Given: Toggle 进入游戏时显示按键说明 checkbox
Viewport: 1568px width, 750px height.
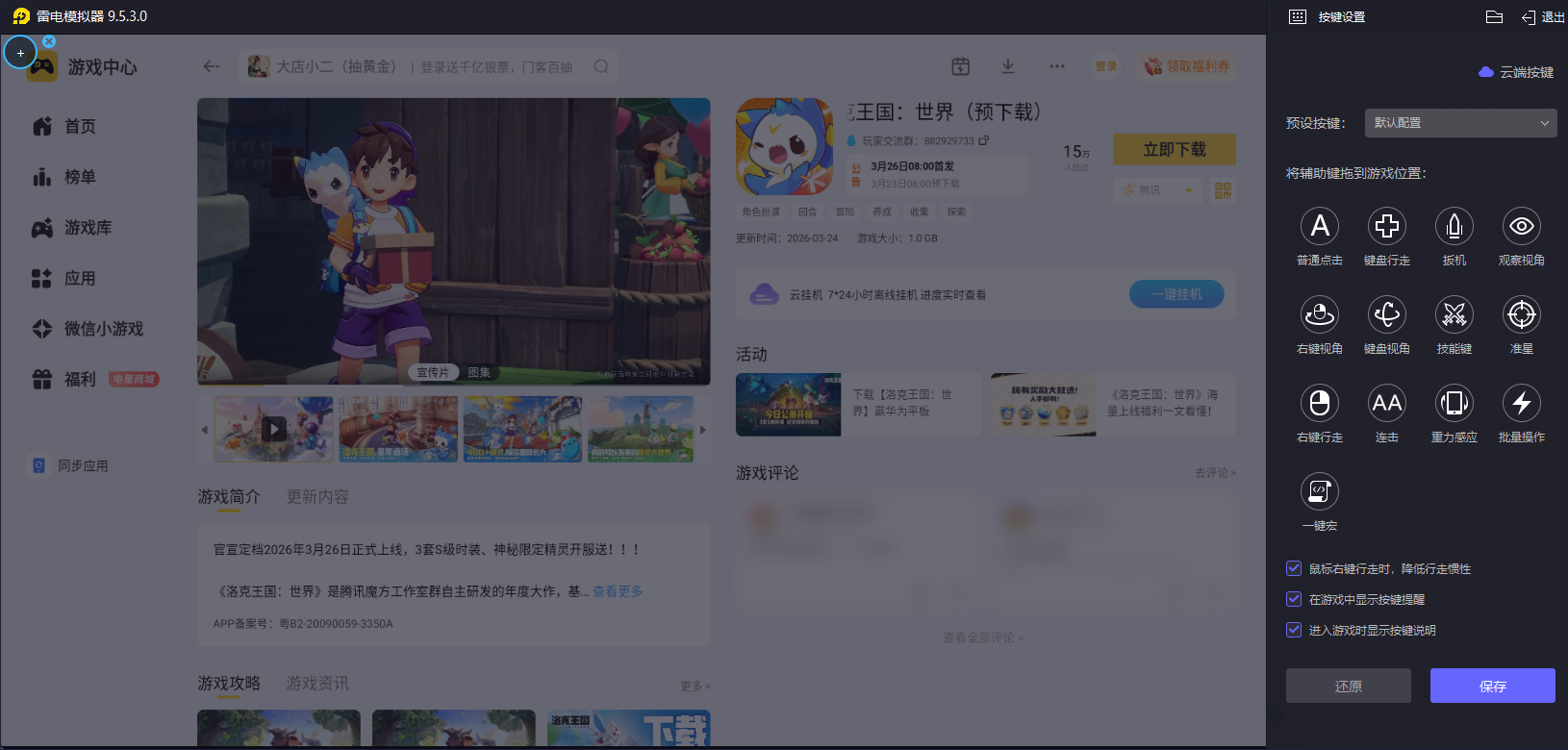Looking at the screenshot, I should pos(1294,630).
